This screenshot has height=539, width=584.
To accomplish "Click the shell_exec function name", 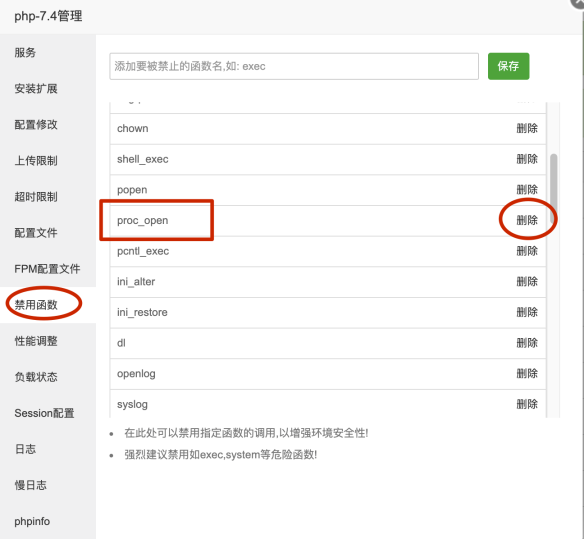I will point(143,159).
